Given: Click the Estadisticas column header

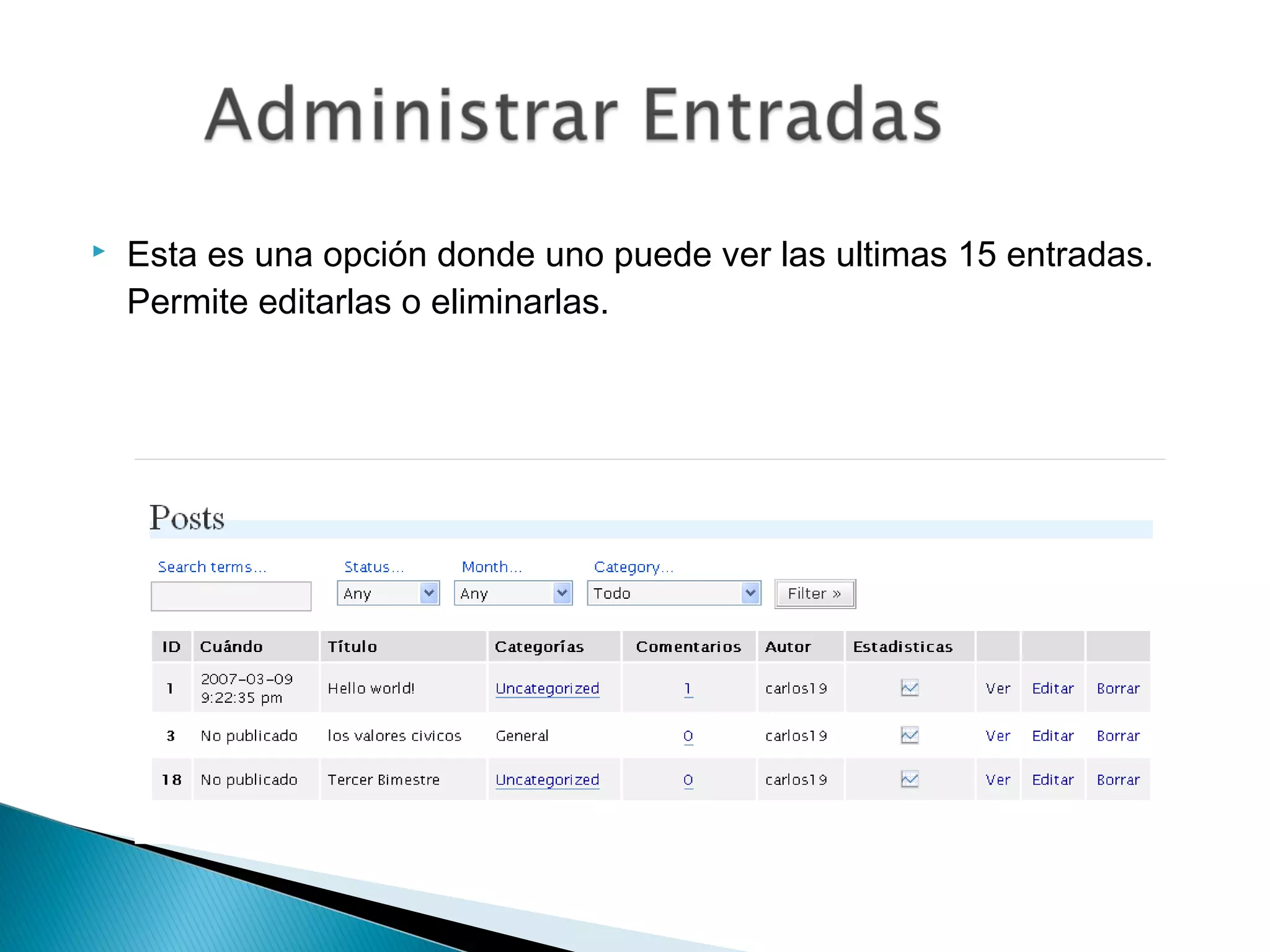Looking at the screenshot, I should pos(910,646).
